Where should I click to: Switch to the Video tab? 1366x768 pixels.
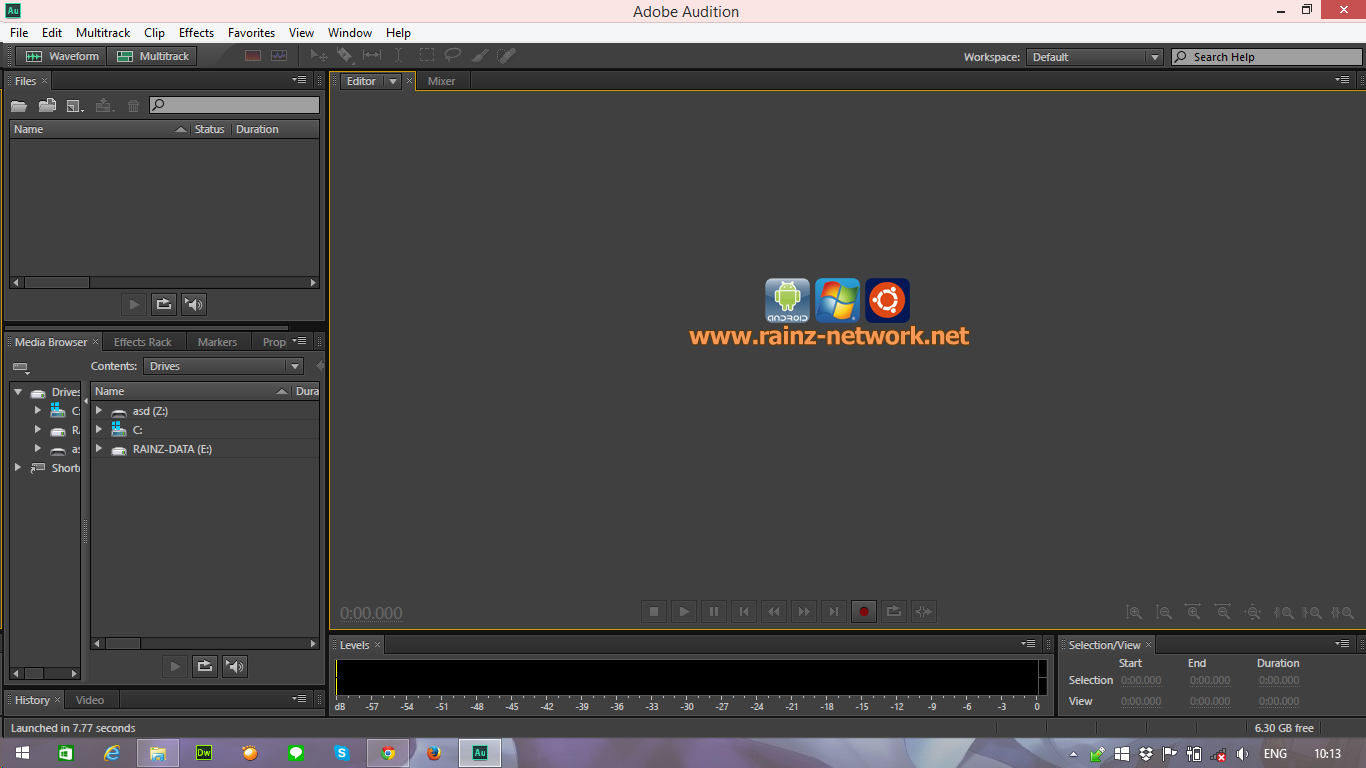pos(90,700)
